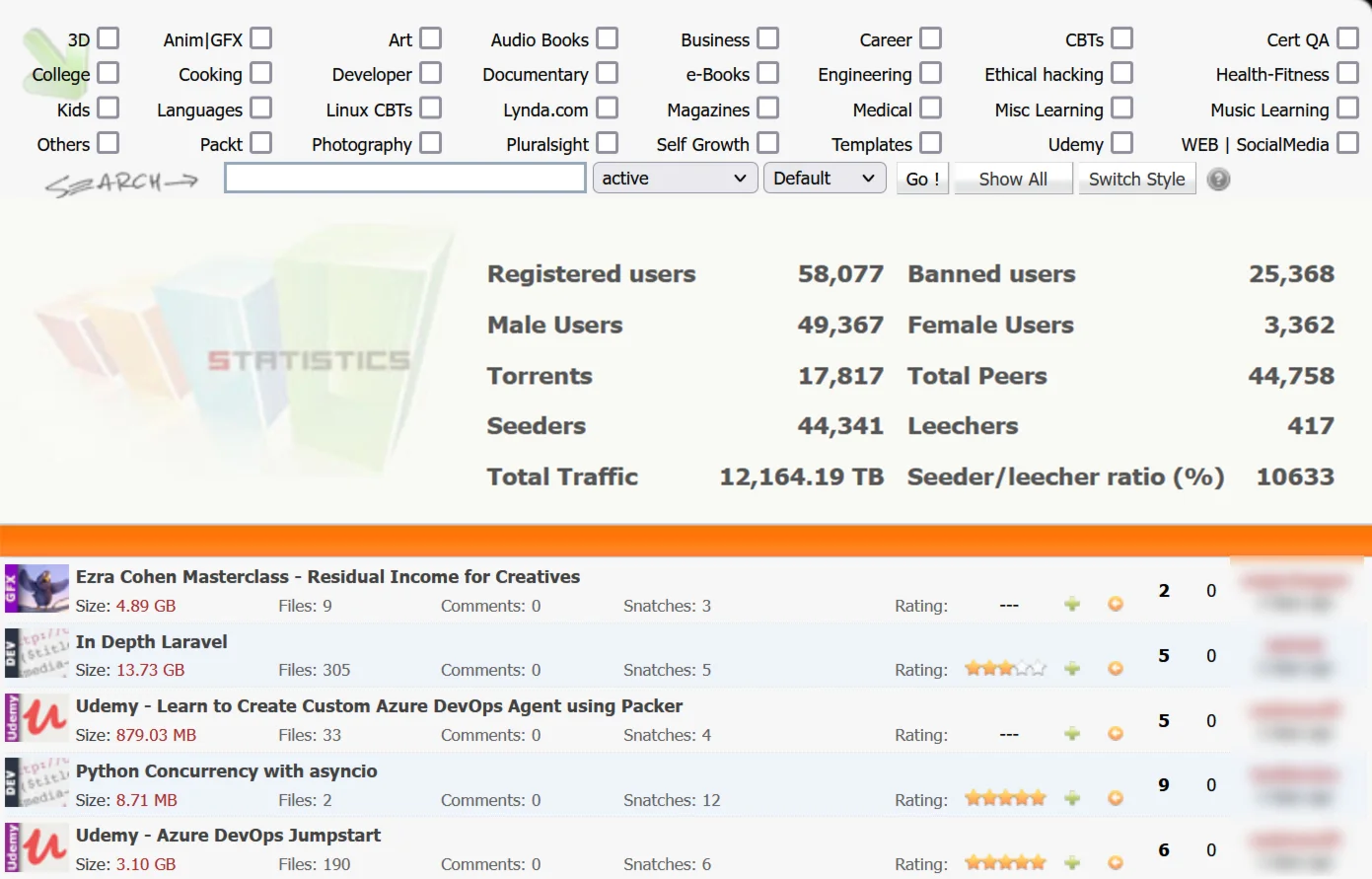
Task: Open the active status dropdown
Action: pos(675,179)
